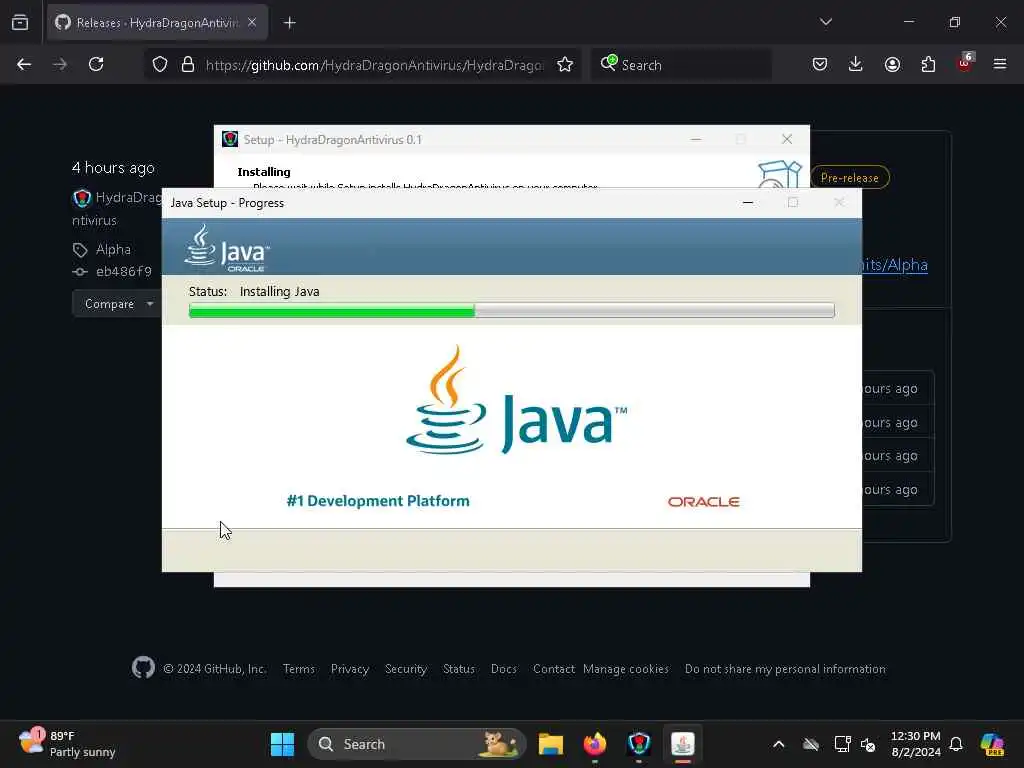Image resolution: width=1024 pixels, height=768 pixels.
Task: Close the Releases HydraDragonAntivirus tab
Action: (252, 22)
